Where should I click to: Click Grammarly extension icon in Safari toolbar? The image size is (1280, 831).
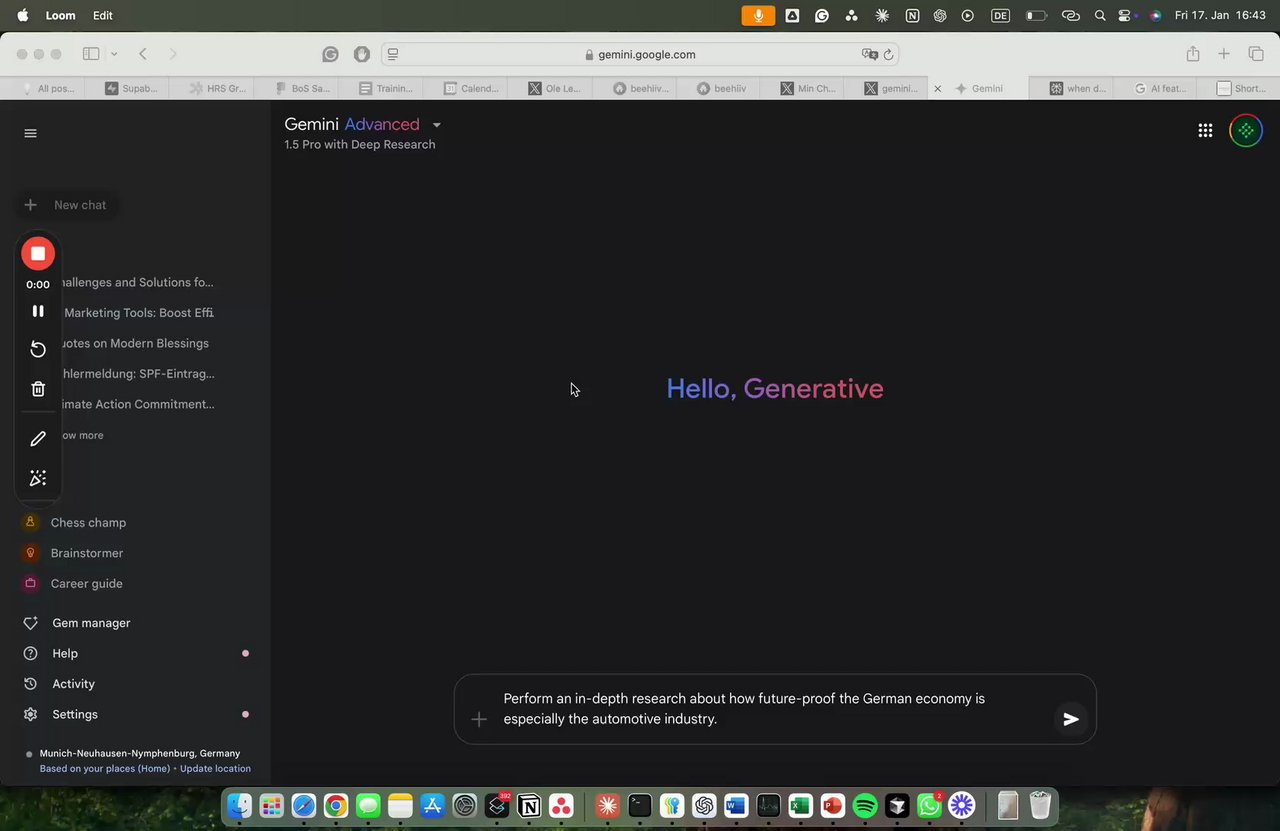tap(330, 54)
